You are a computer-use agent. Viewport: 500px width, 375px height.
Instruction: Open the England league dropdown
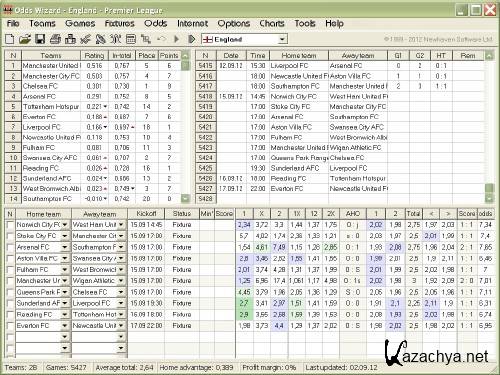click(282, 39)
